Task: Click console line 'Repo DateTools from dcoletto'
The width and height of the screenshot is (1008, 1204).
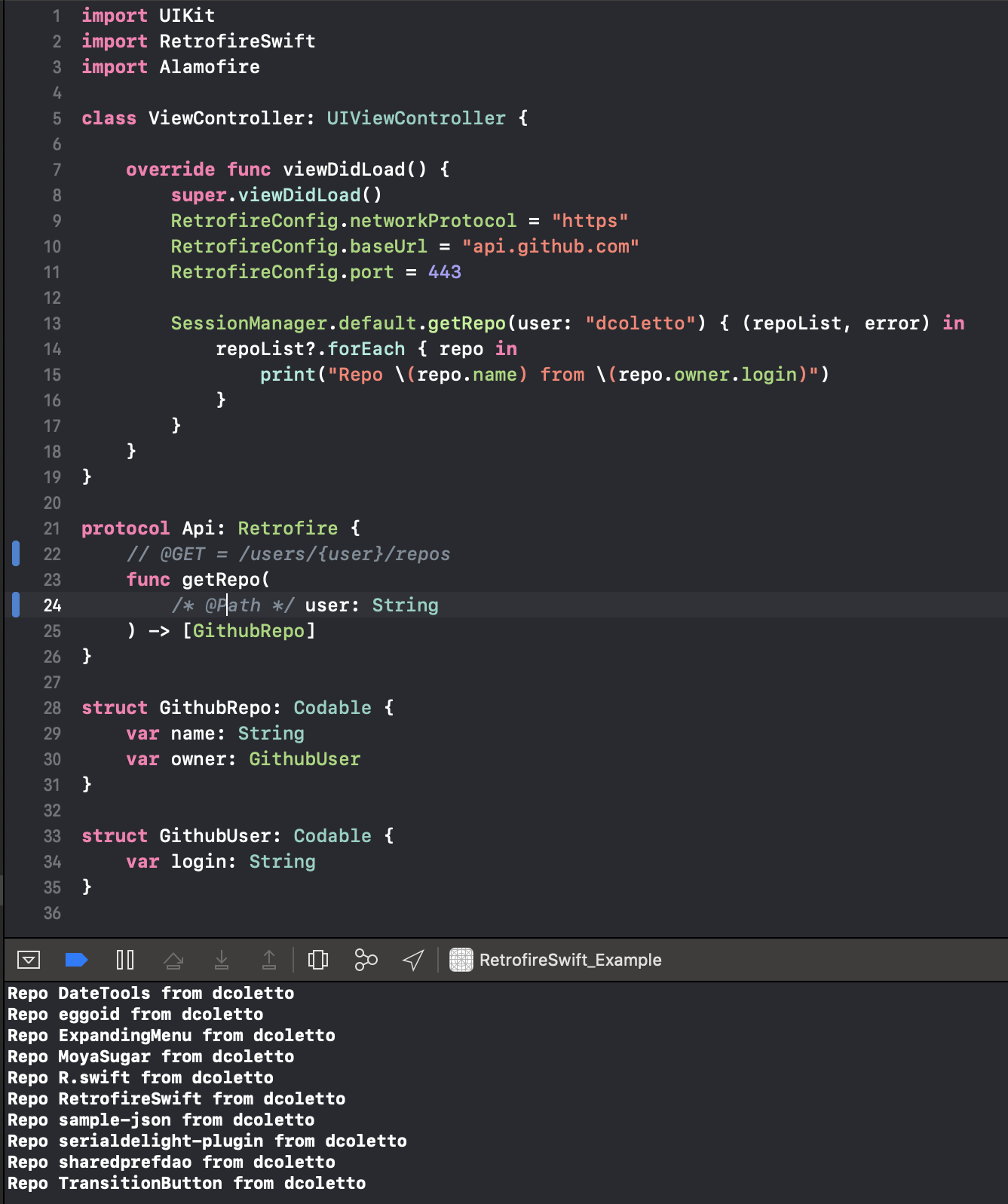Action: 151,993
